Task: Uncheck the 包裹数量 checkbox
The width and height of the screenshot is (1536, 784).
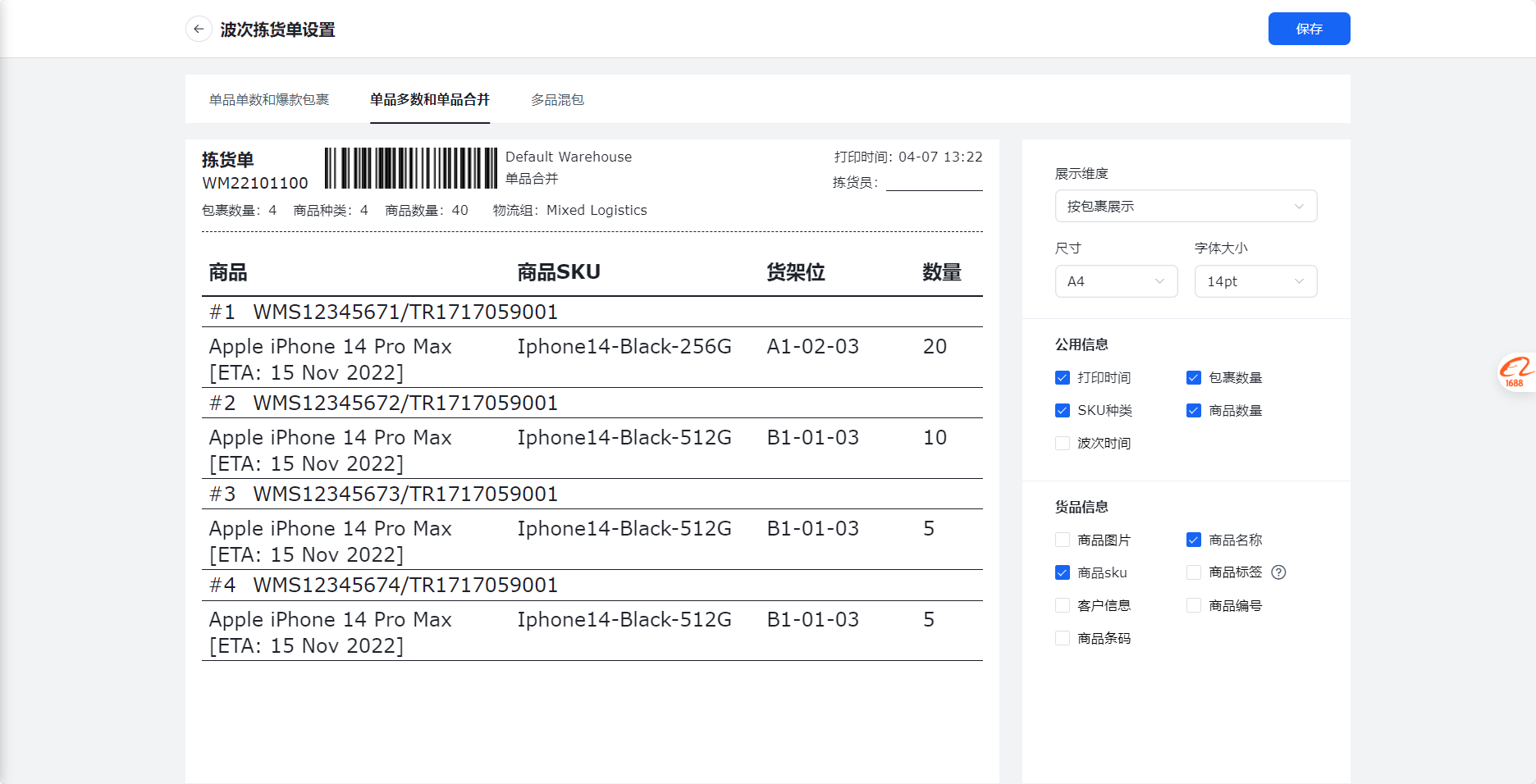Action: point(1194,378)
